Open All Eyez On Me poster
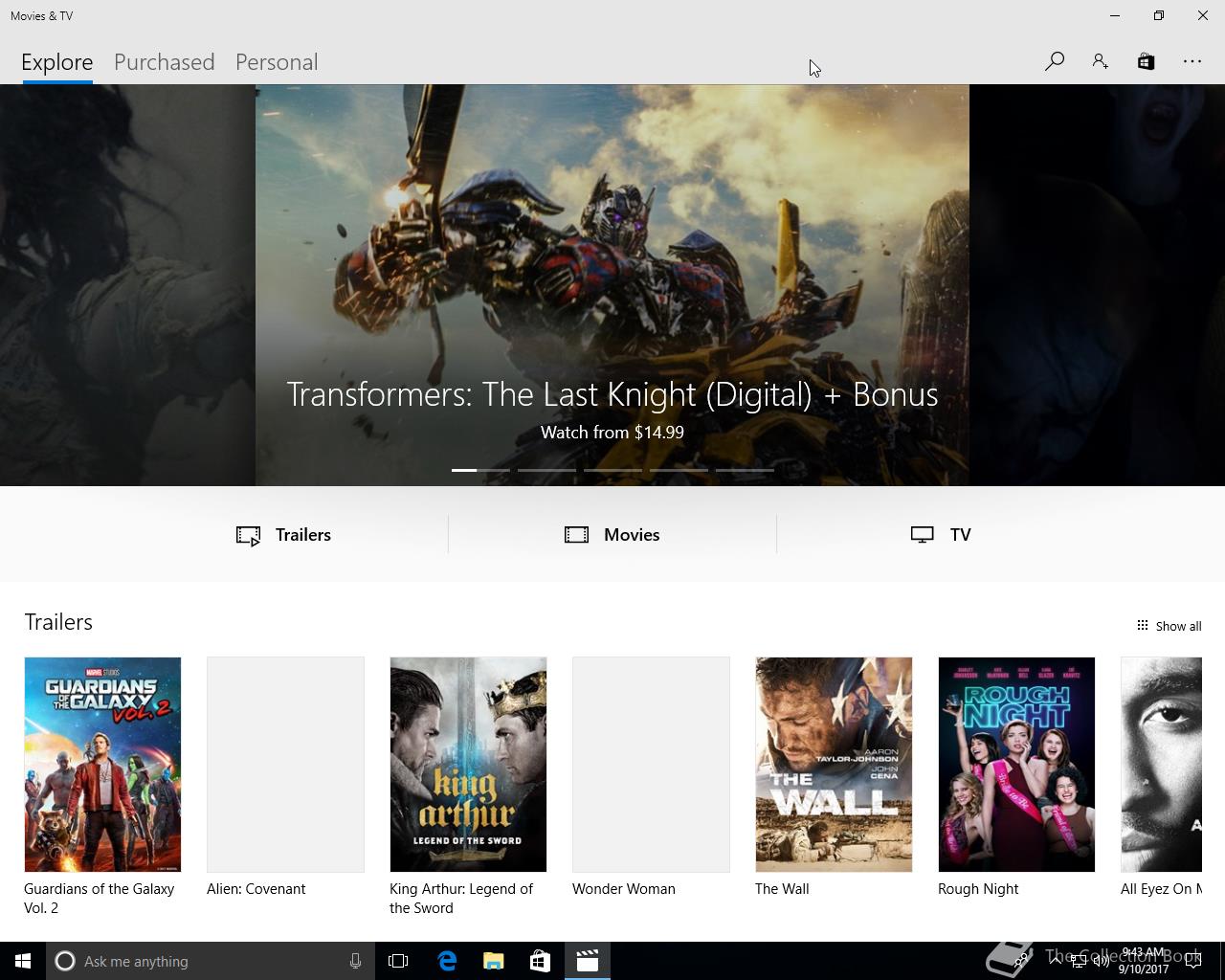The height and width of the screenshot is (980, 1225). [1161, 765]
